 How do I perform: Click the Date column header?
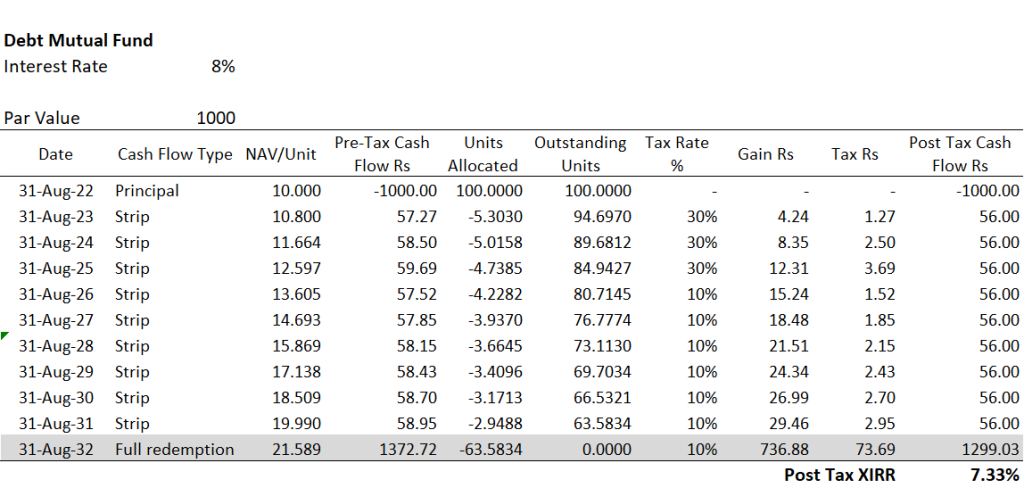[56, 154]
